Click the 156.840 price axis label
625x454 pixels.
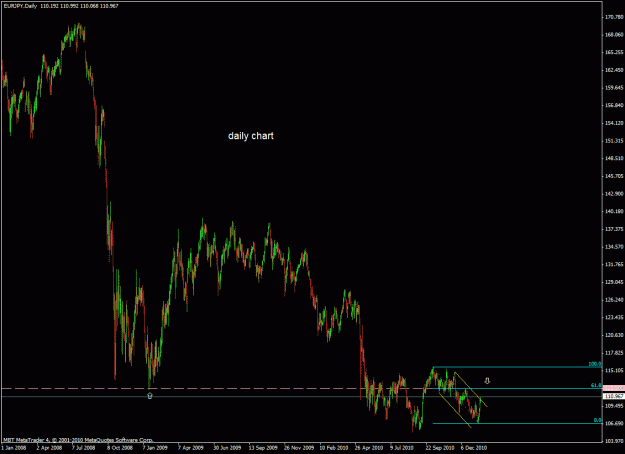[x=614, y=105]
